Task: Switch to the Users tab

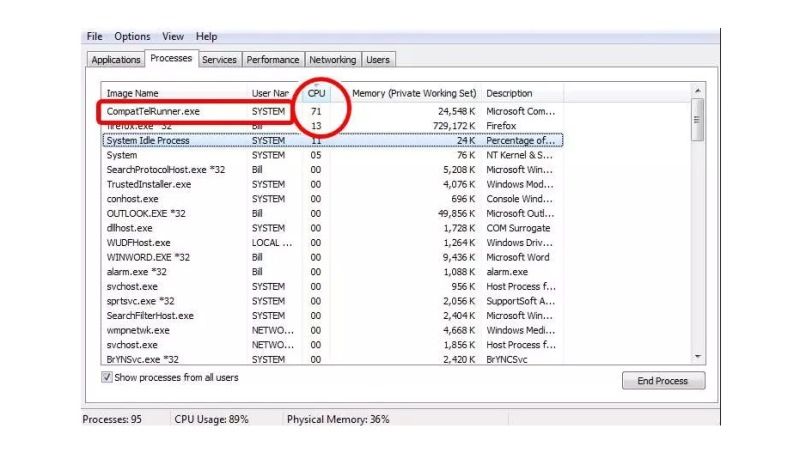Action: point(378,60)
